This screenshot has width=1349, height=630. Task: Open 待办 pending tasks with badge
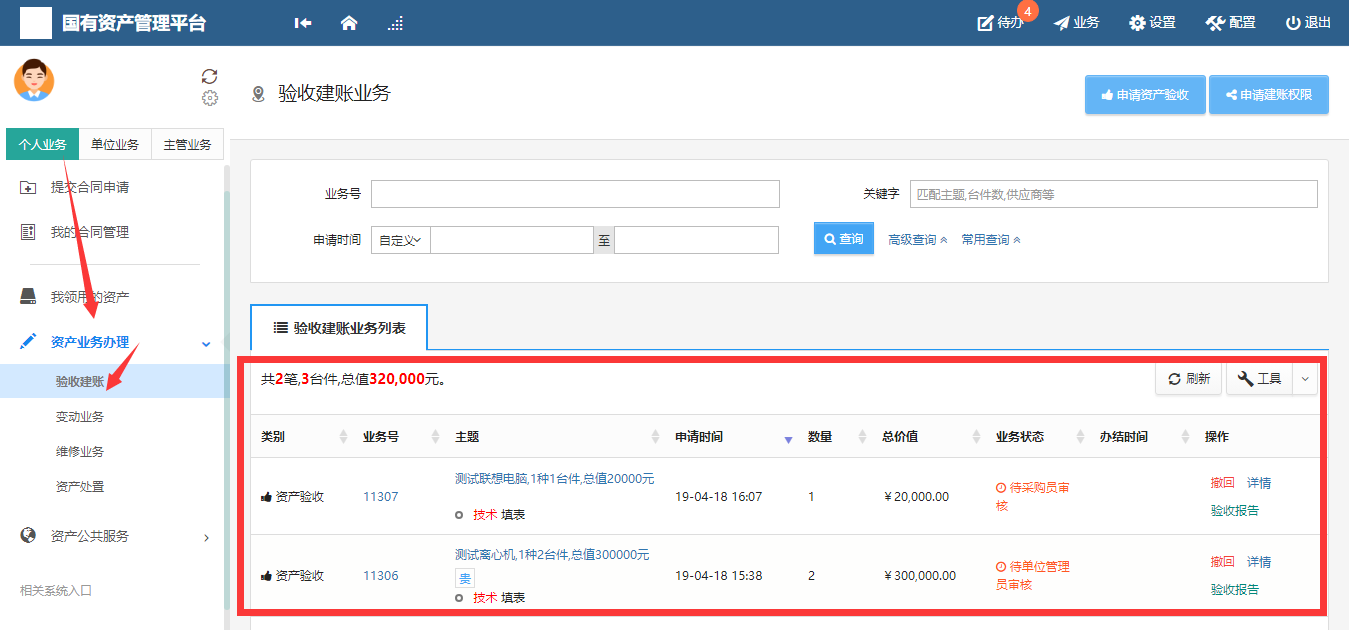[x=1001, y=23]
